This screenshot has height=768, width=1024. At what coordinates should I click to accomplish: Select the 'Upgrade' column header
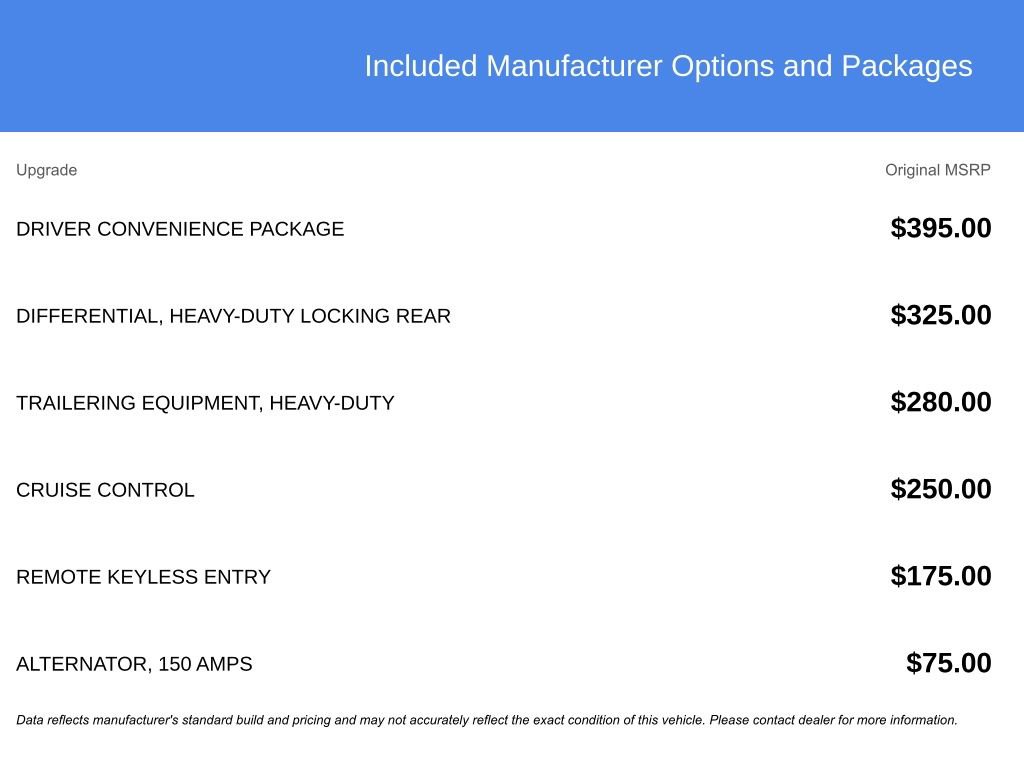tap(46, 170)
